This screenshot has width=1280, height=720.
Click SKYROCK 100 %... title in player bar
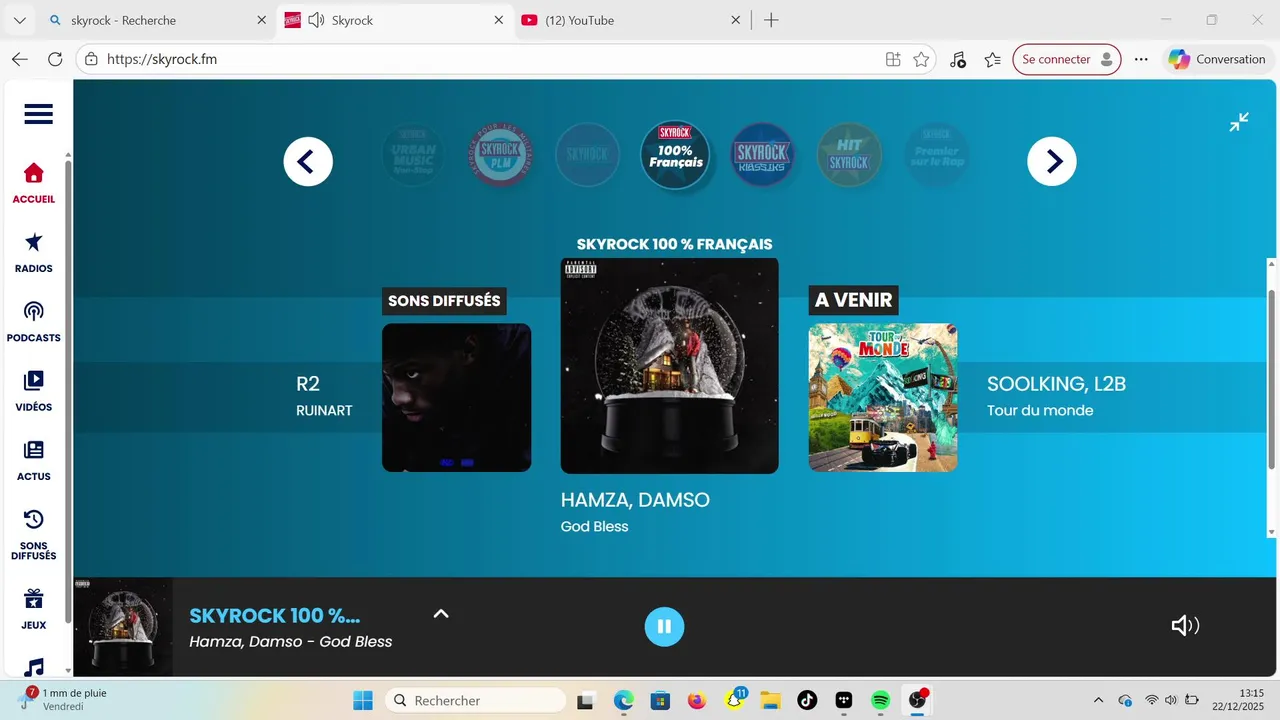tap(274, 616)
